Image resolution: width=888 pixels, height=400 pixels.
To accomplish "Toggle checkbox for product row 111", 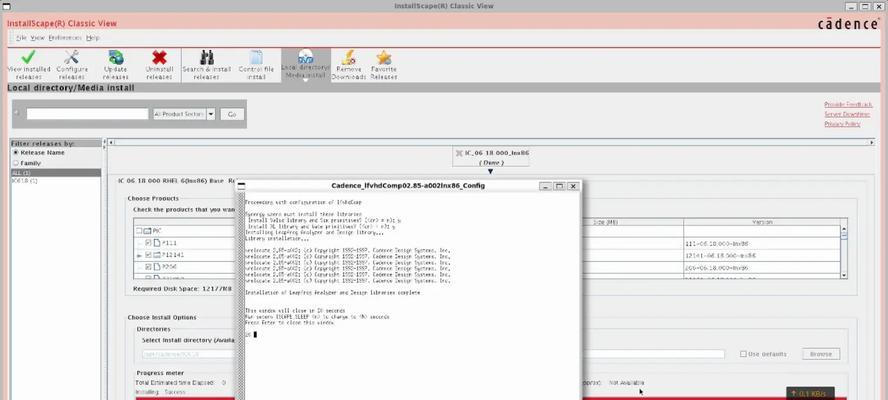I will coord(148,243).
